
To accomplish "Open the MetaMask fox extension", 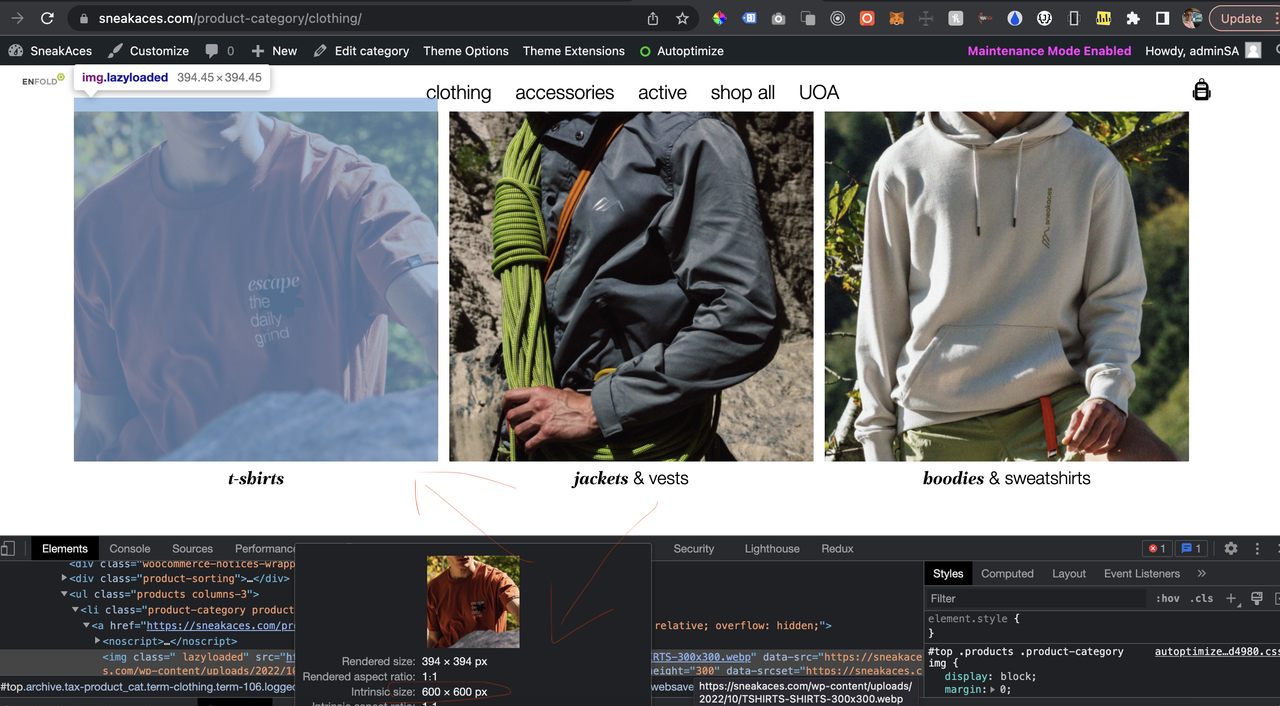I will click(897, 18).
